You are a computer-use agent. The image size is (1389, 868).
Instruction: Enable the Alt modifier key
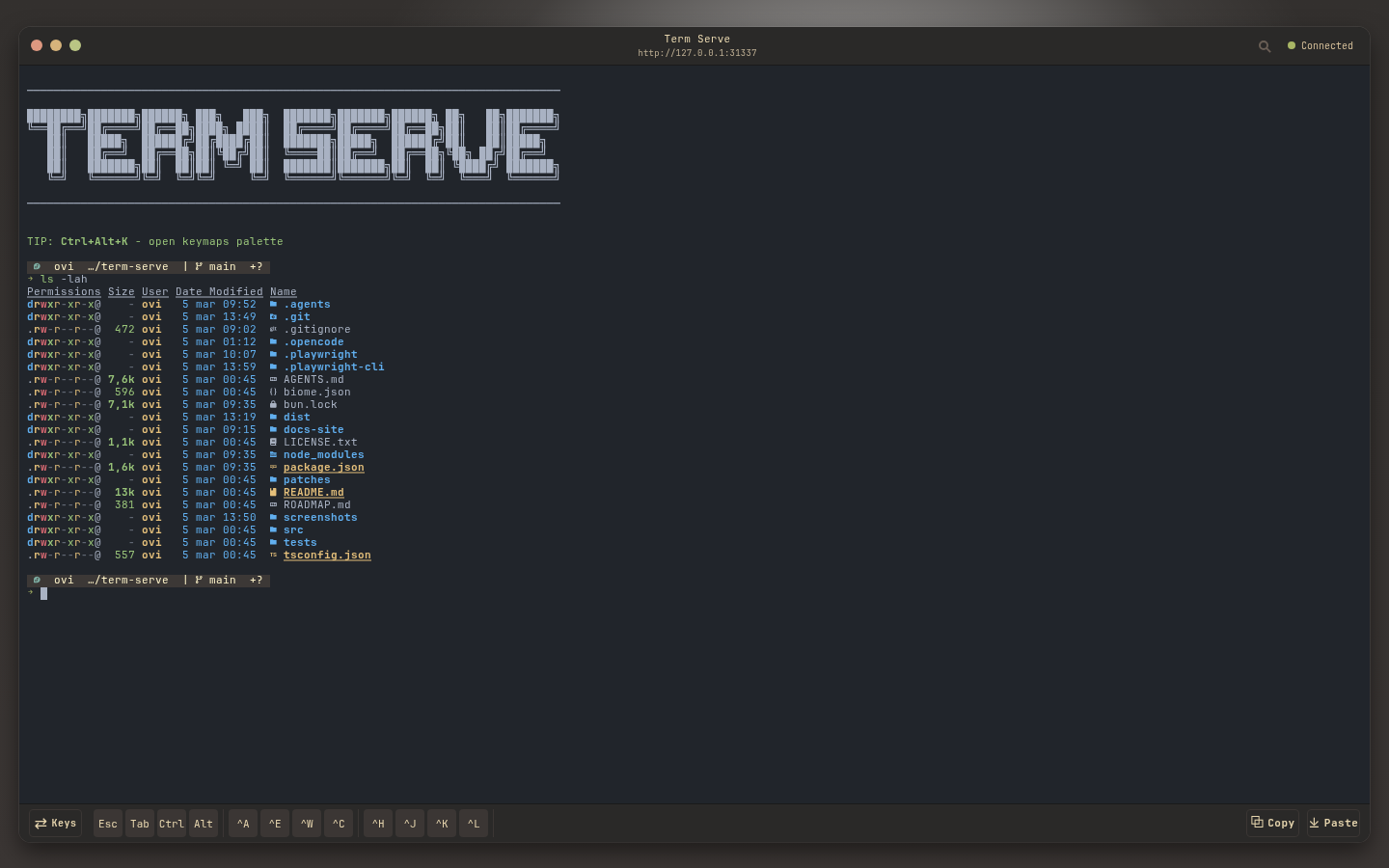pos(203,823)
